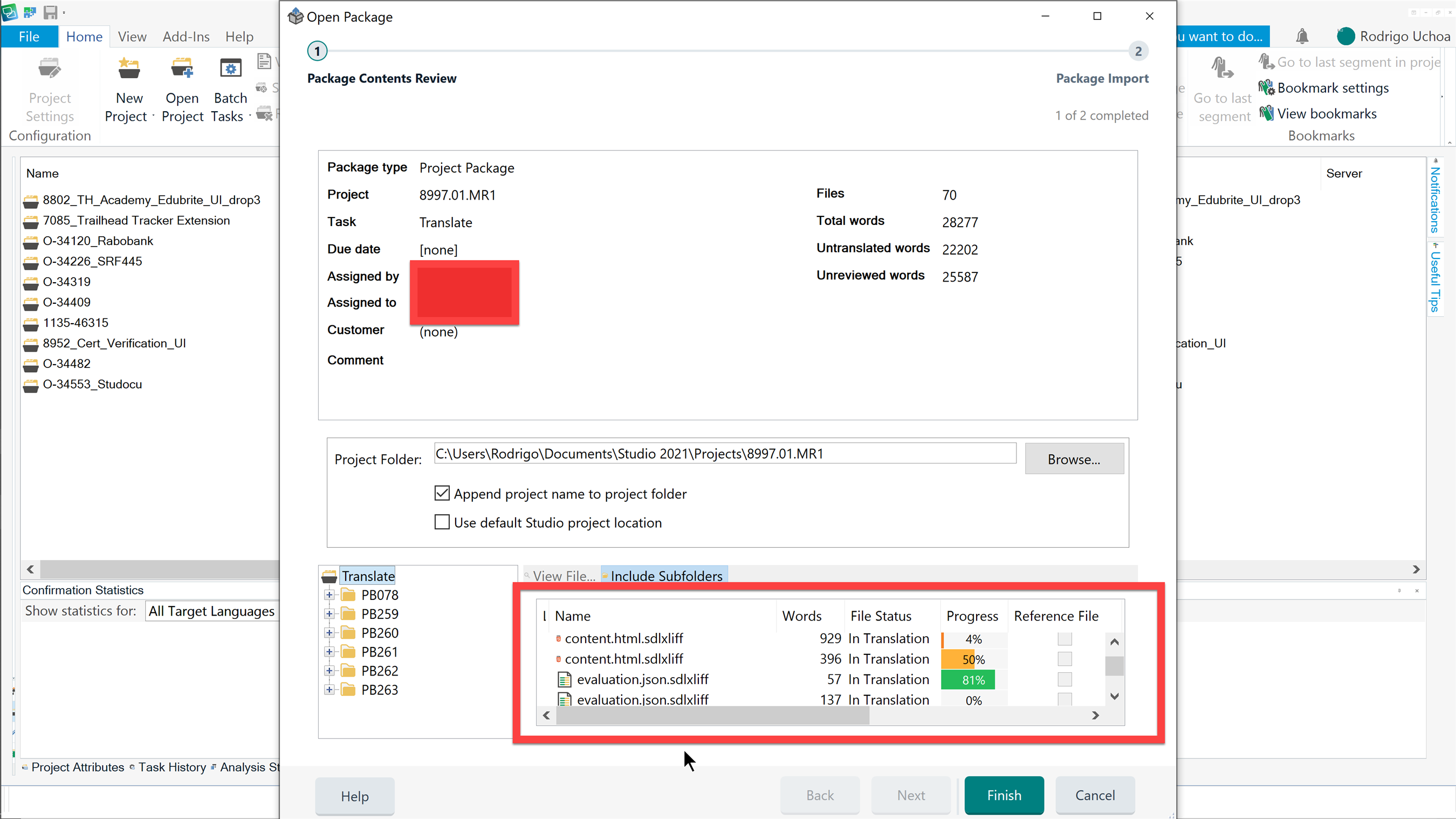Screen dimensions: 1456x819
Task: Tick reference file box for 50% row
Action: click(x=1065, y=659)
